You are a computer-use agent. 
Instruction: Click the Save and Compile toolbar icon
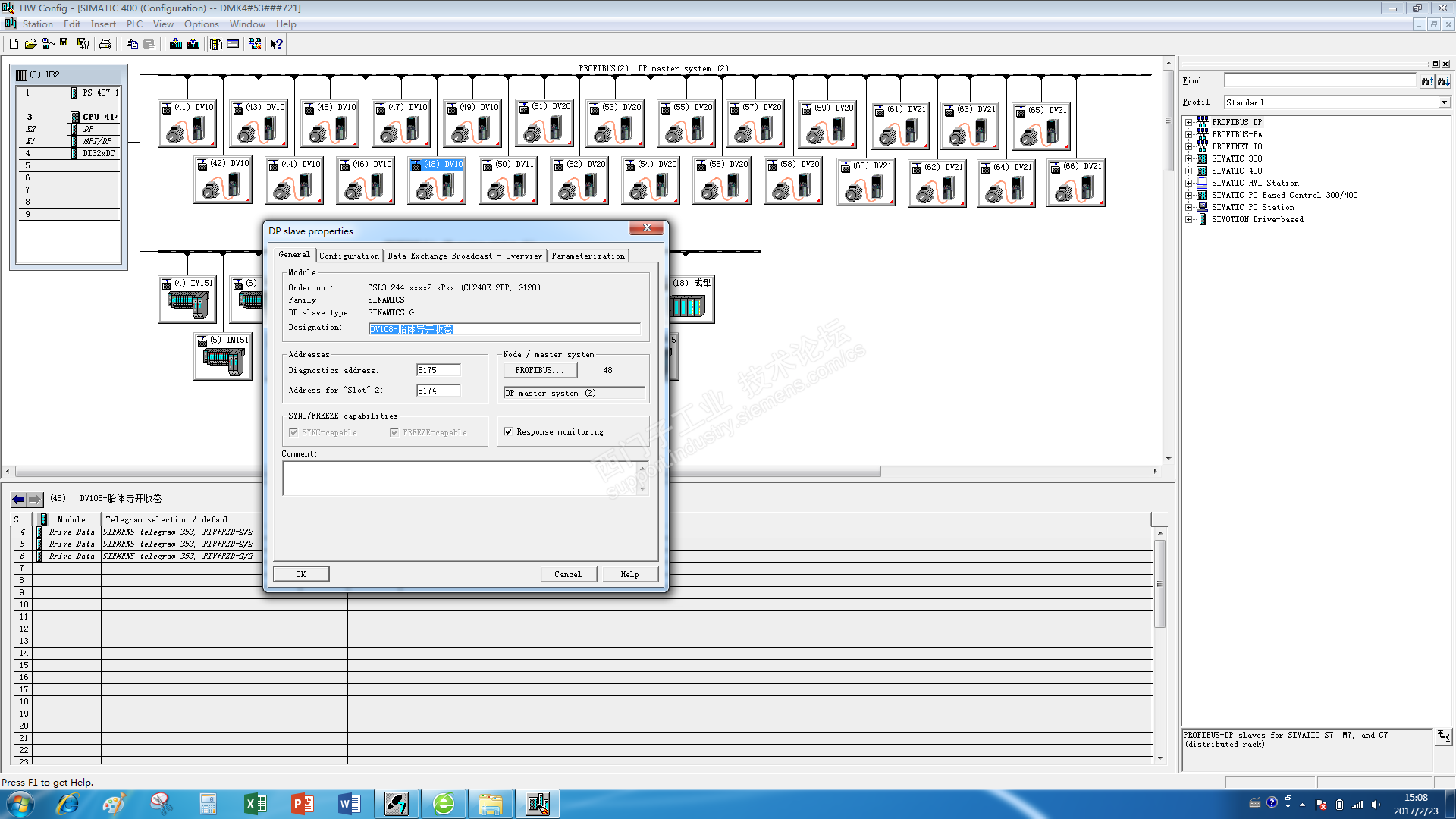coord(83,44)
